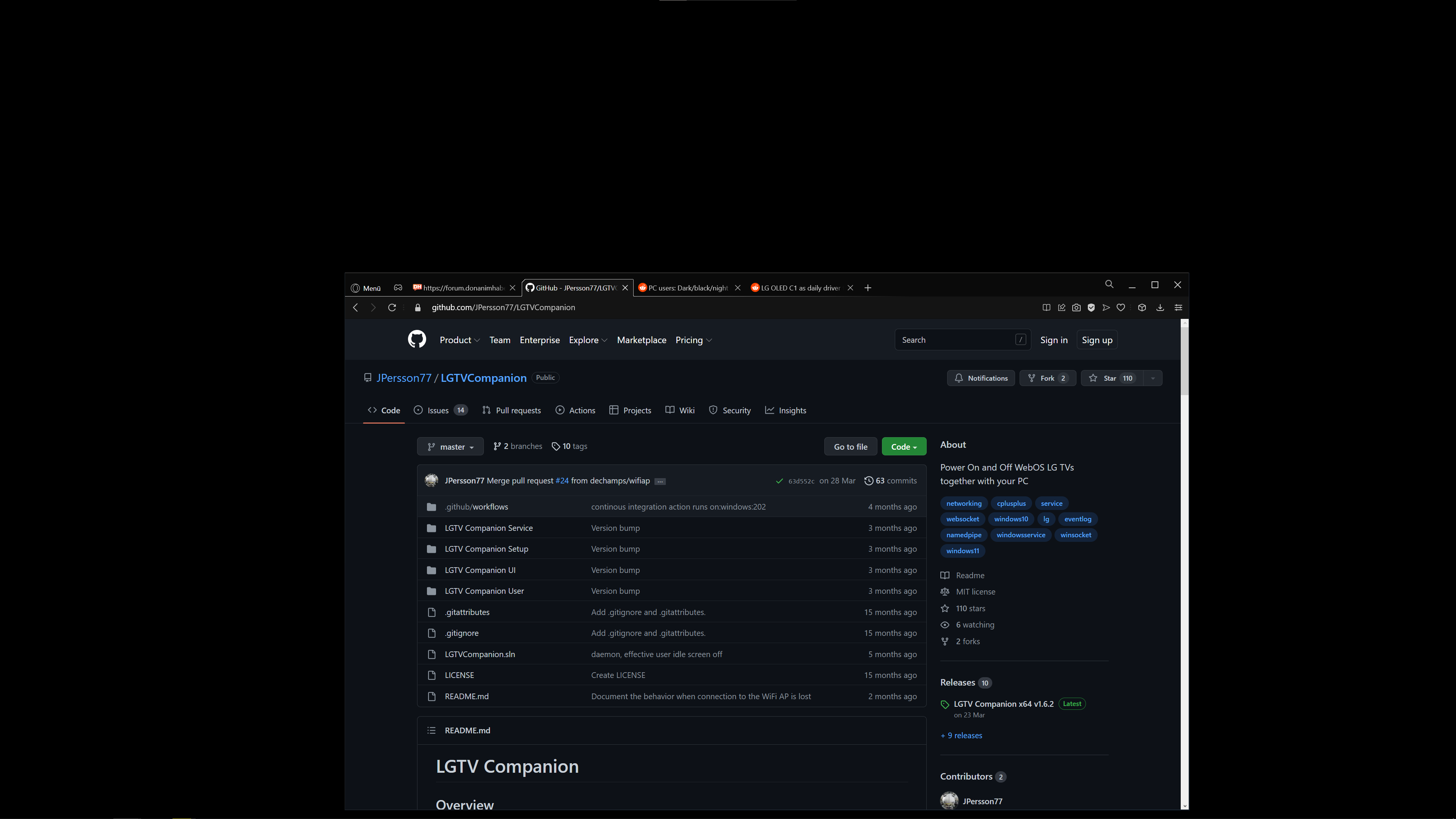Click the windows11 topic tag
This screenshot has height=819, width=1456.
[x=963, y=551]
